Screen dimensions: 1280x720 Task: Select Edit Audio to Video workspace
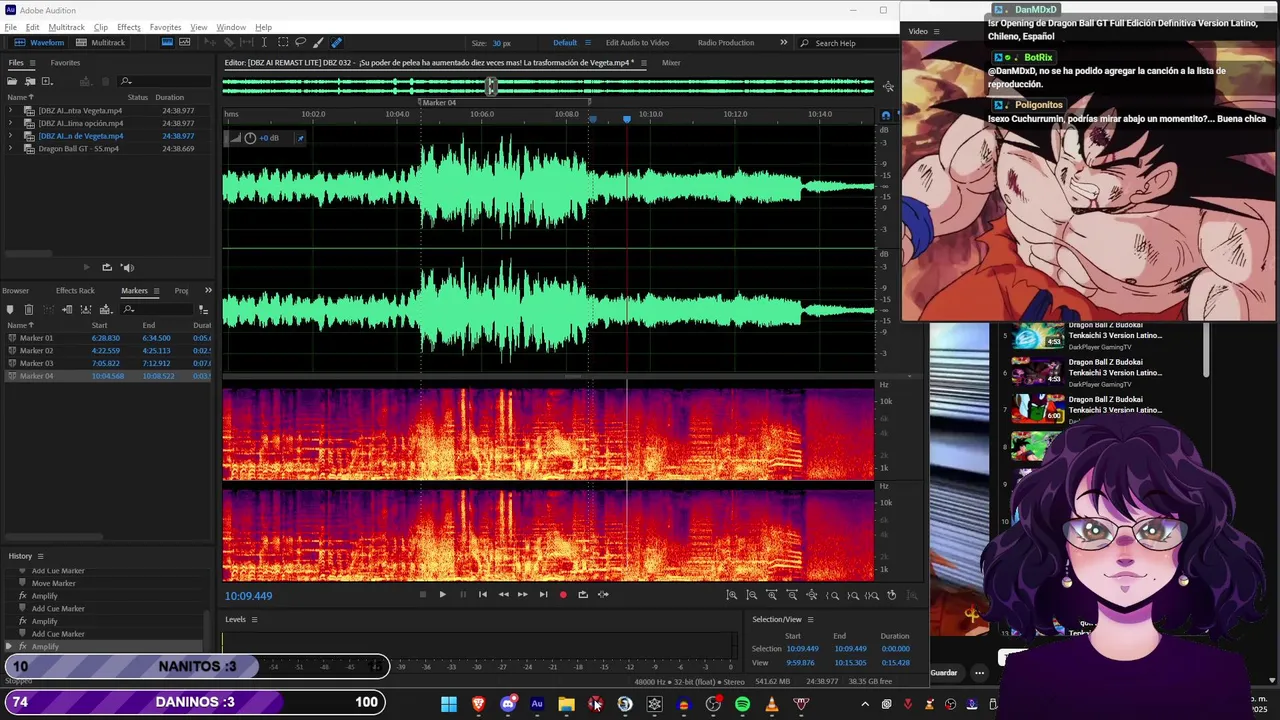point(637,43)
